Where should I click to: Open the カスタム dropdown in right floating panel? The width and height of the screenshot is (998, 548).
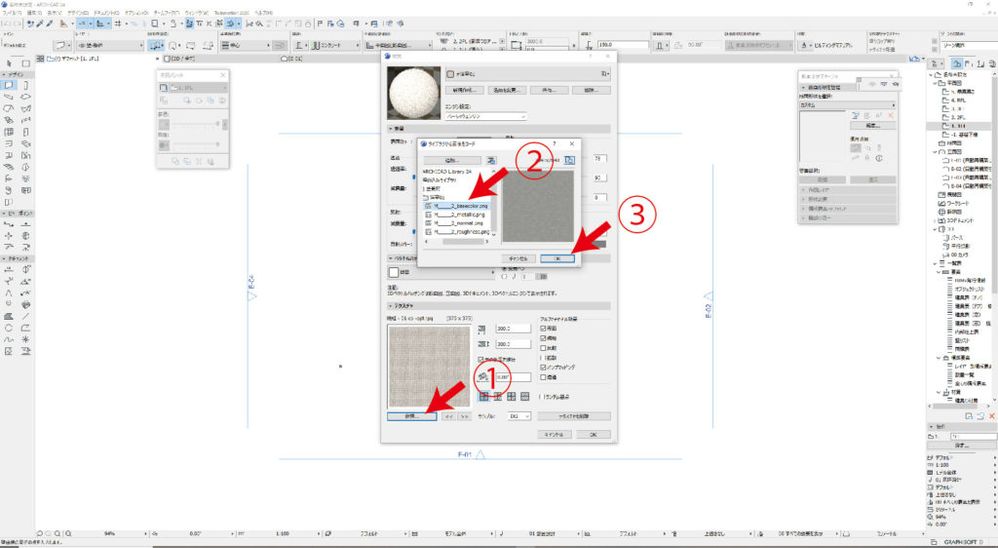[847, 105]
